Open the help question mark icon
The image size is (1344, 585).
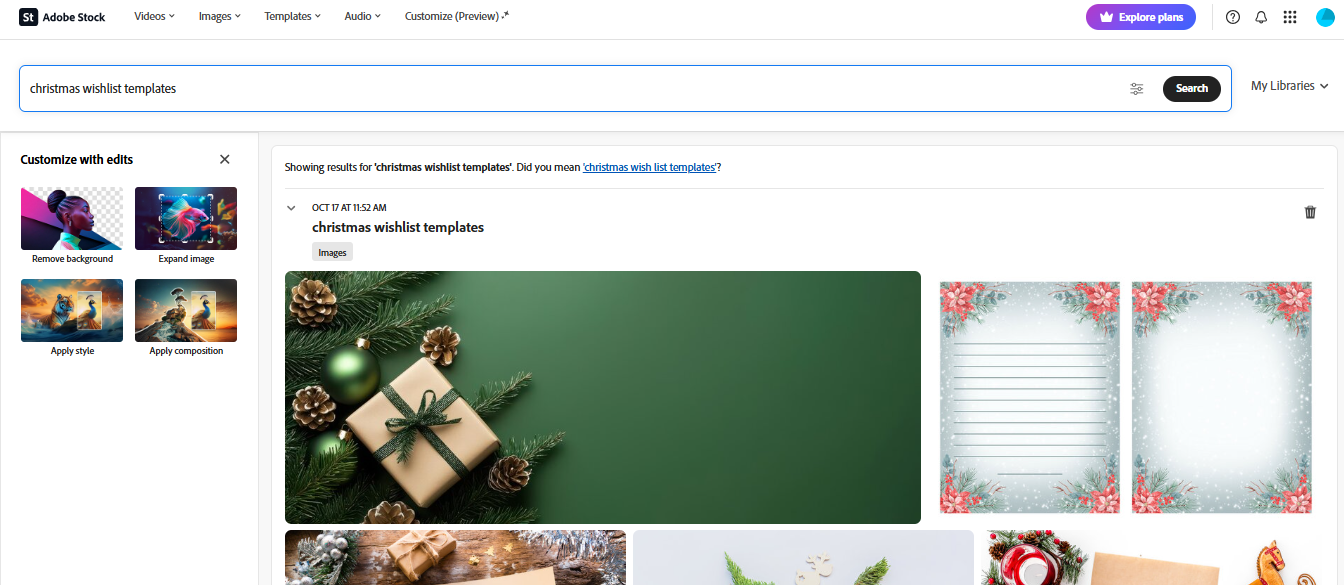point(1233,17)
